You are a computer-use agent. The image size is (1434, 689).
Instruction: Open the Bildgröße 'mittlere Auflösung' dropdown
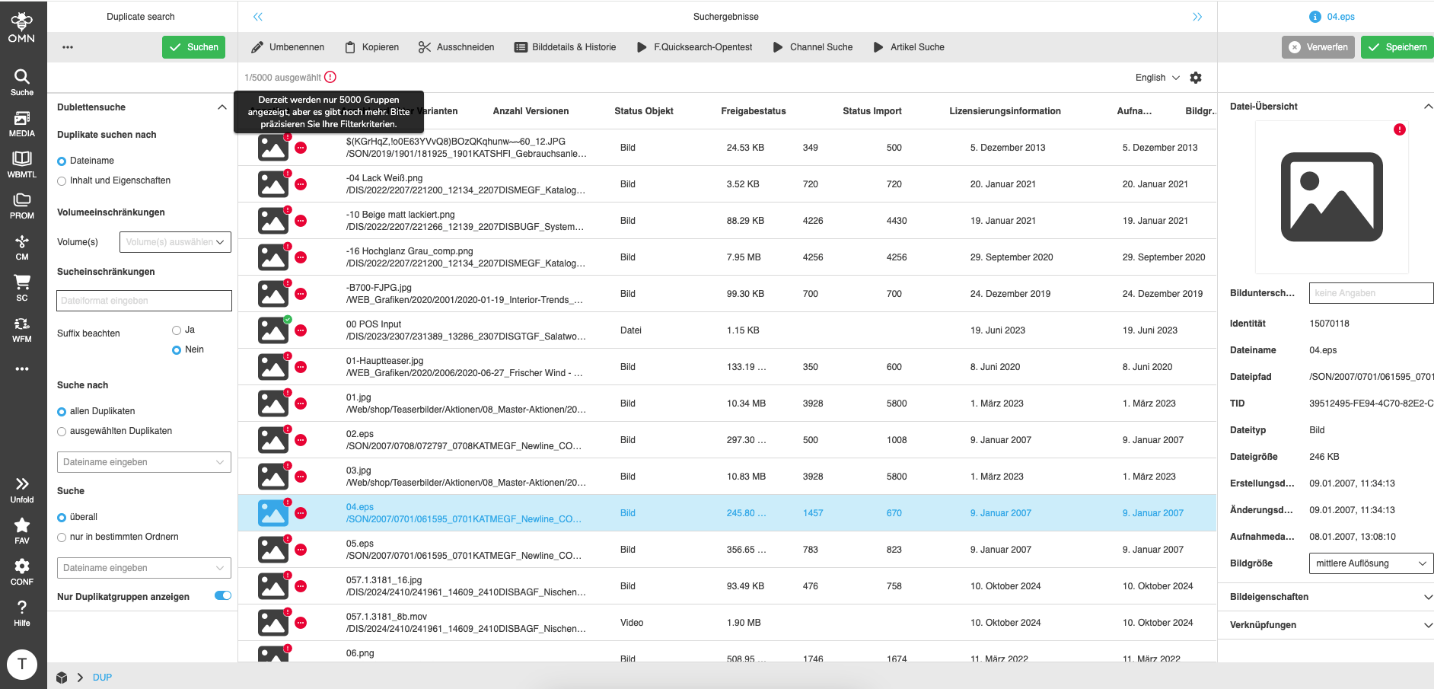coord(1370,563)
